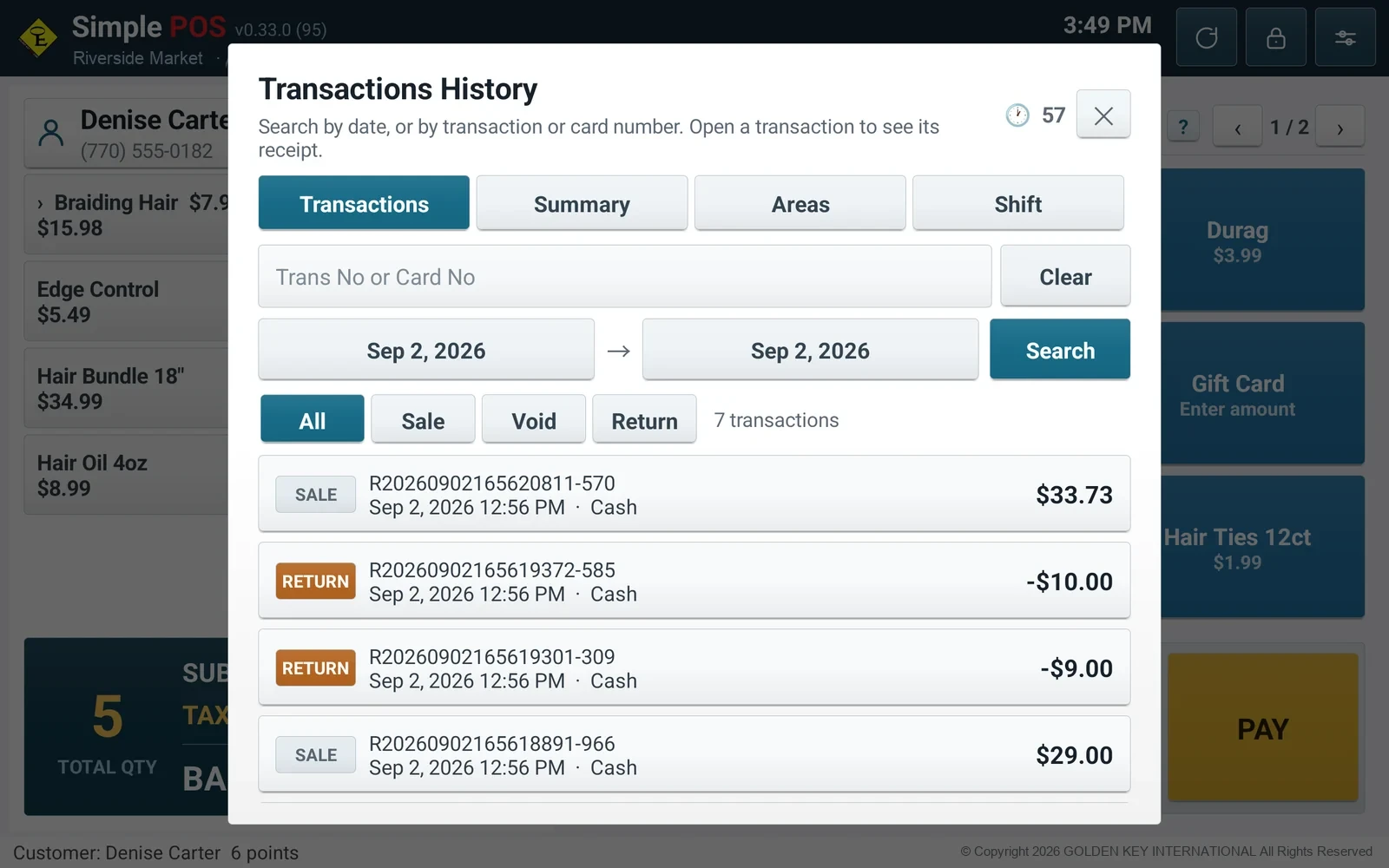
Task: Open return transaction R20260902165619301-309
Action: pyautogui.click(x=694, y=667)
